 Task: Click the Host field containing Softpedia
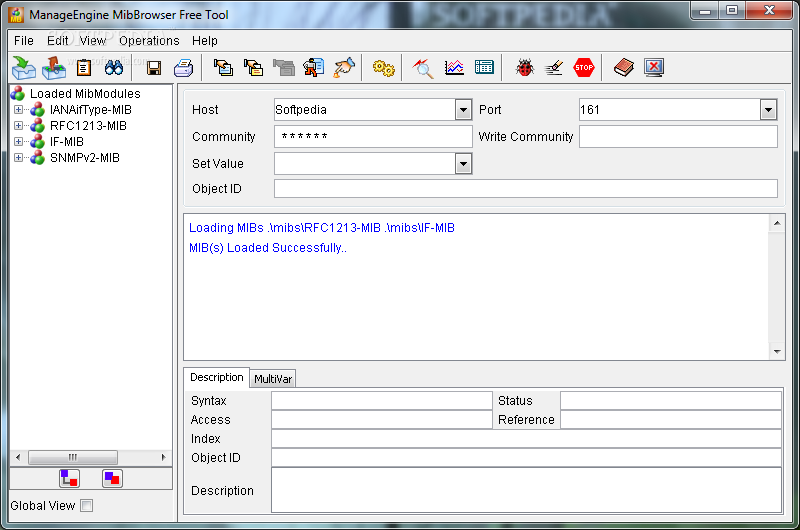365,110
